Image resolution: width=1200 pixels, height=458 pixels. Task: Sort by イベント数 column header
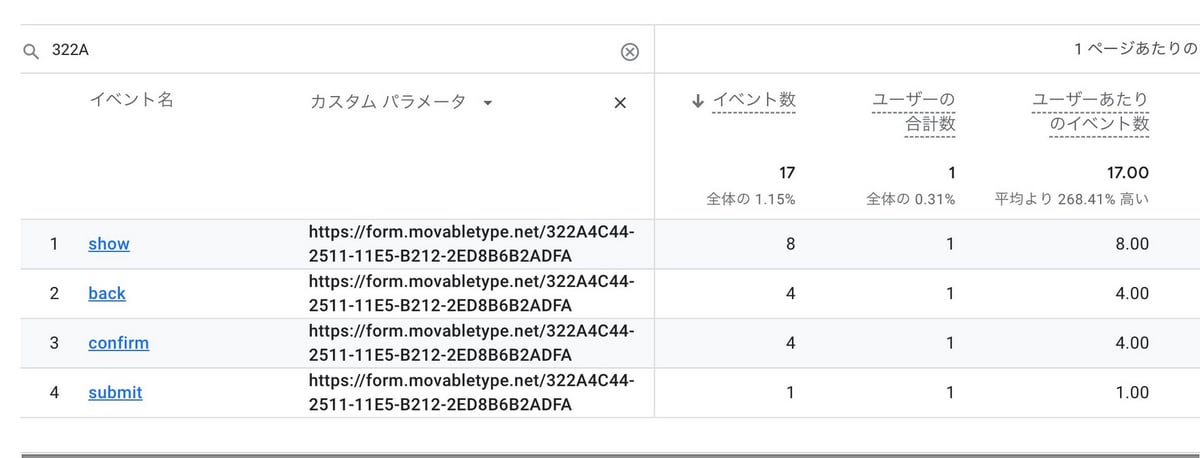tap(754, 100)
